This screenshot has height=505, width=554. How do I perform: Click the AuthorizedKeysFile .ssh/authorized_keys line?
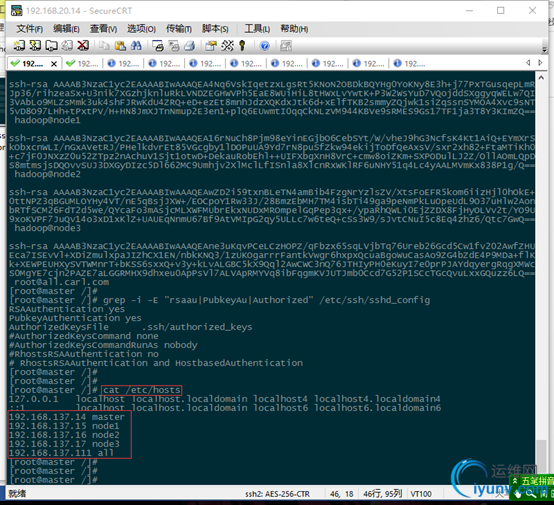click(130, 327)
